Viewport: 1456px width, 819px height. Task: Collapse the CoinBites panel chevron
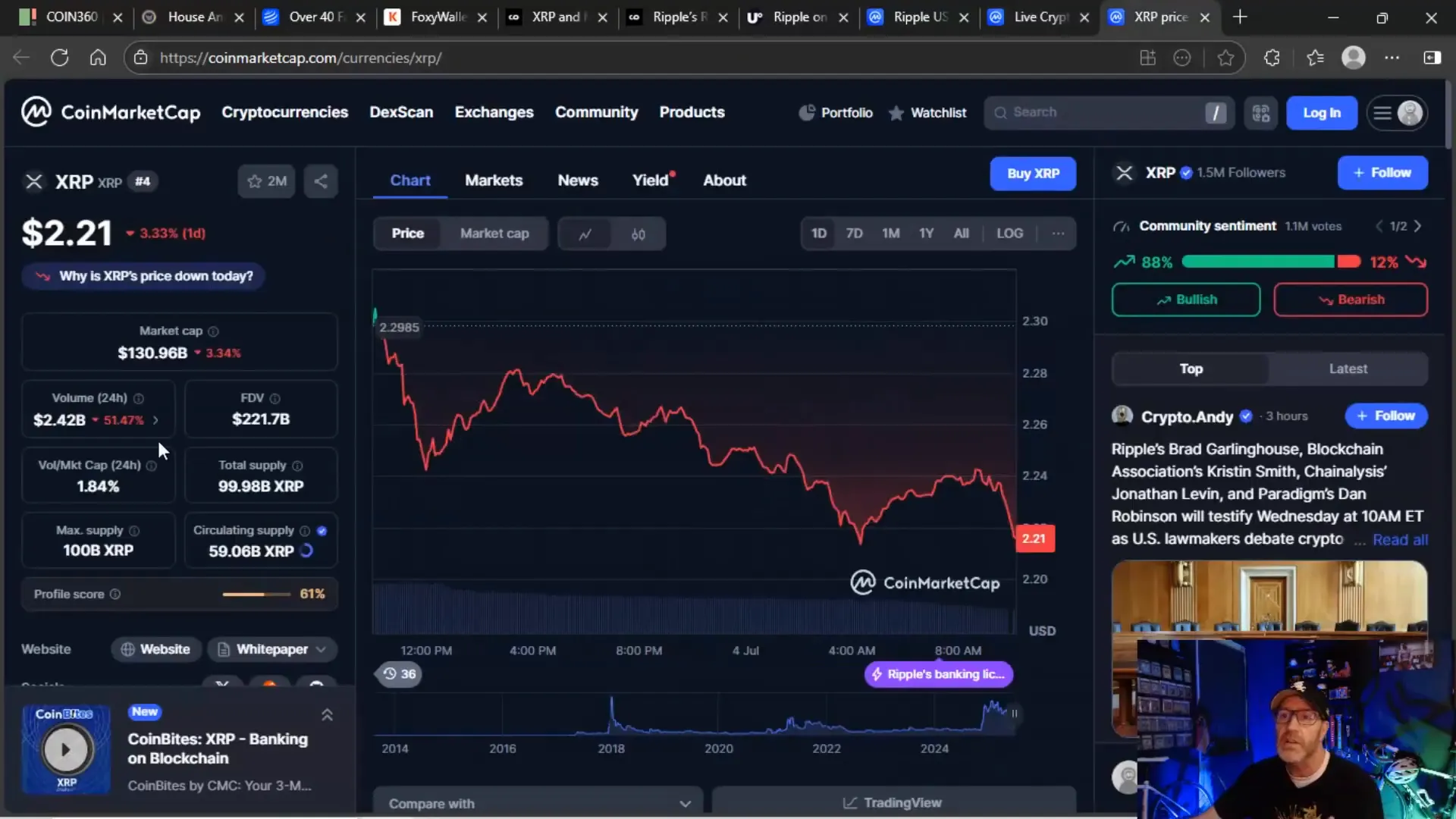(x=327, y=715)
